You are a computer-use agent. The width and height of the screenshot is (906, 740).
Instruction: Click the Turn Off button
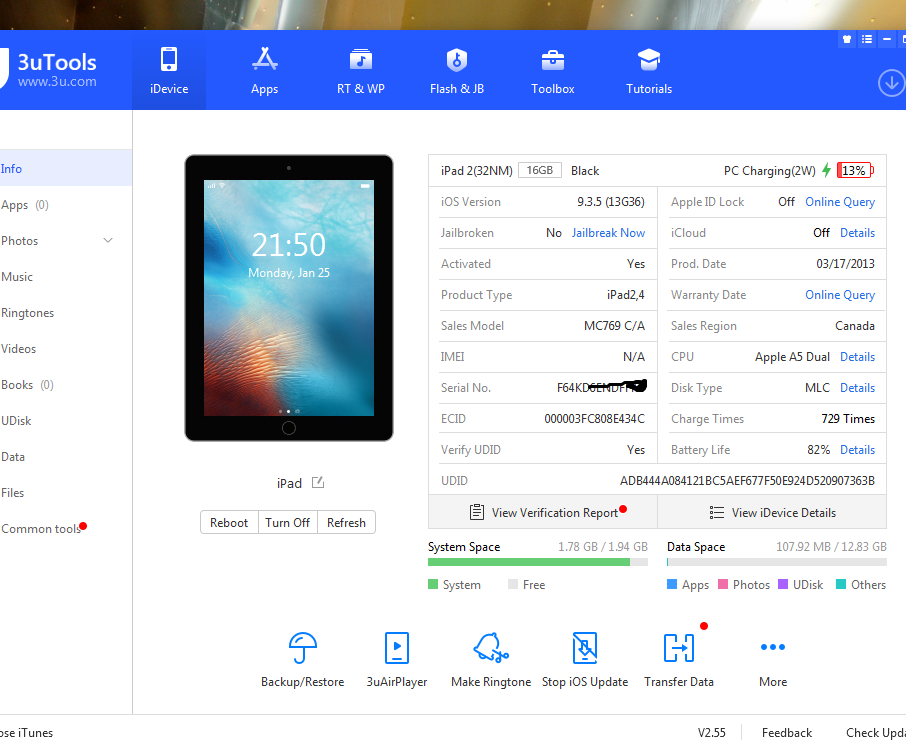[287, 522]
